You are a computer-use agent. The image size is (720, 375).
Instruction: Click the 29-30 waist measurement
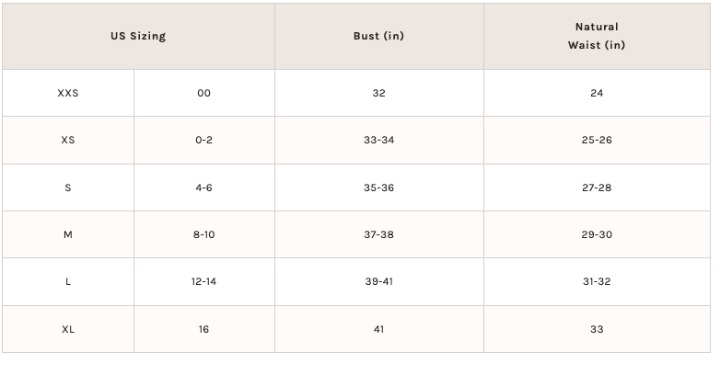click(596, 235)
